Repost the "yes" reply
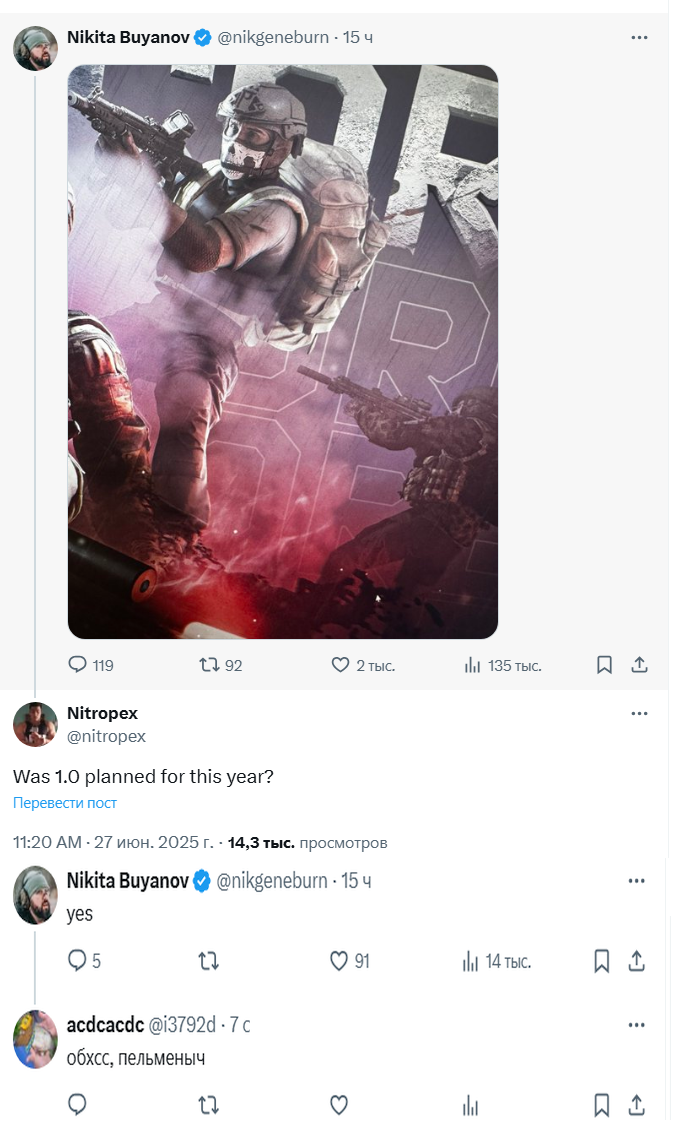Viewport: 674px width, 1142px height. pyautogui.click(x=208, y=961)
